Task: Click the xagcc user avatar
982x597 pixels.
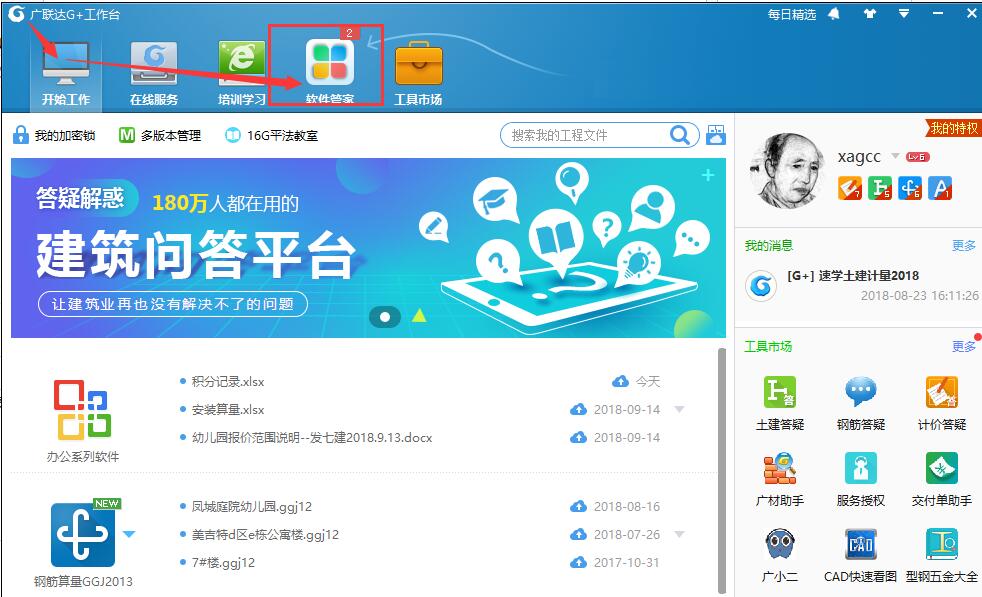Action: pyautogui.click(x=788, y=170)
